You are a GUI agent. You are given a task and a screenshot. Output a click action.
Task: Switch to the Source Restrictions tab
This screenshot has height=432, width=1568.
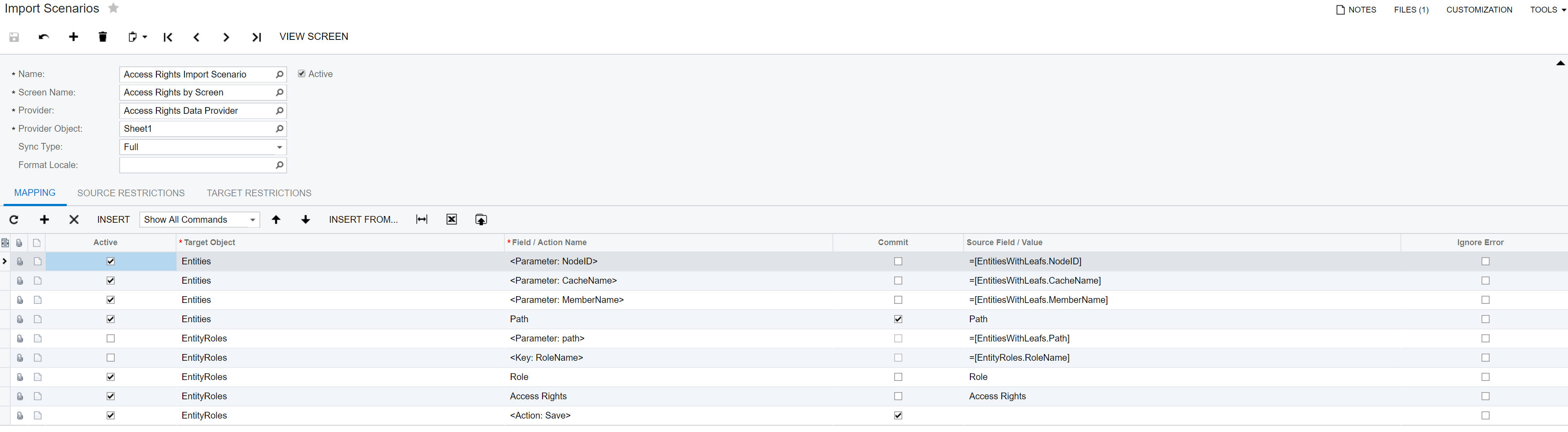coord(131,193)
